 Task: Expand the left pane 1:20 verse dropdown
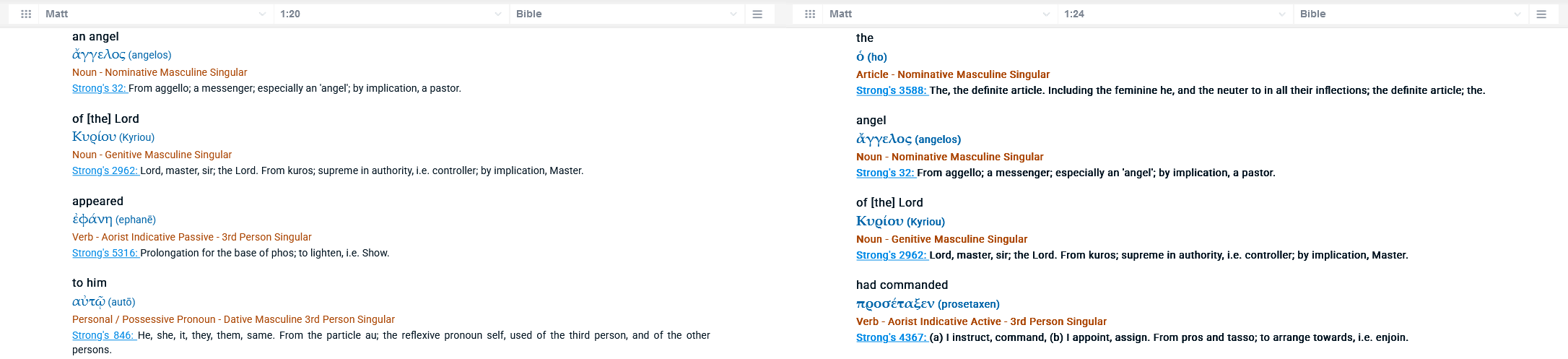pyautogui.click(x=391, y=14)
